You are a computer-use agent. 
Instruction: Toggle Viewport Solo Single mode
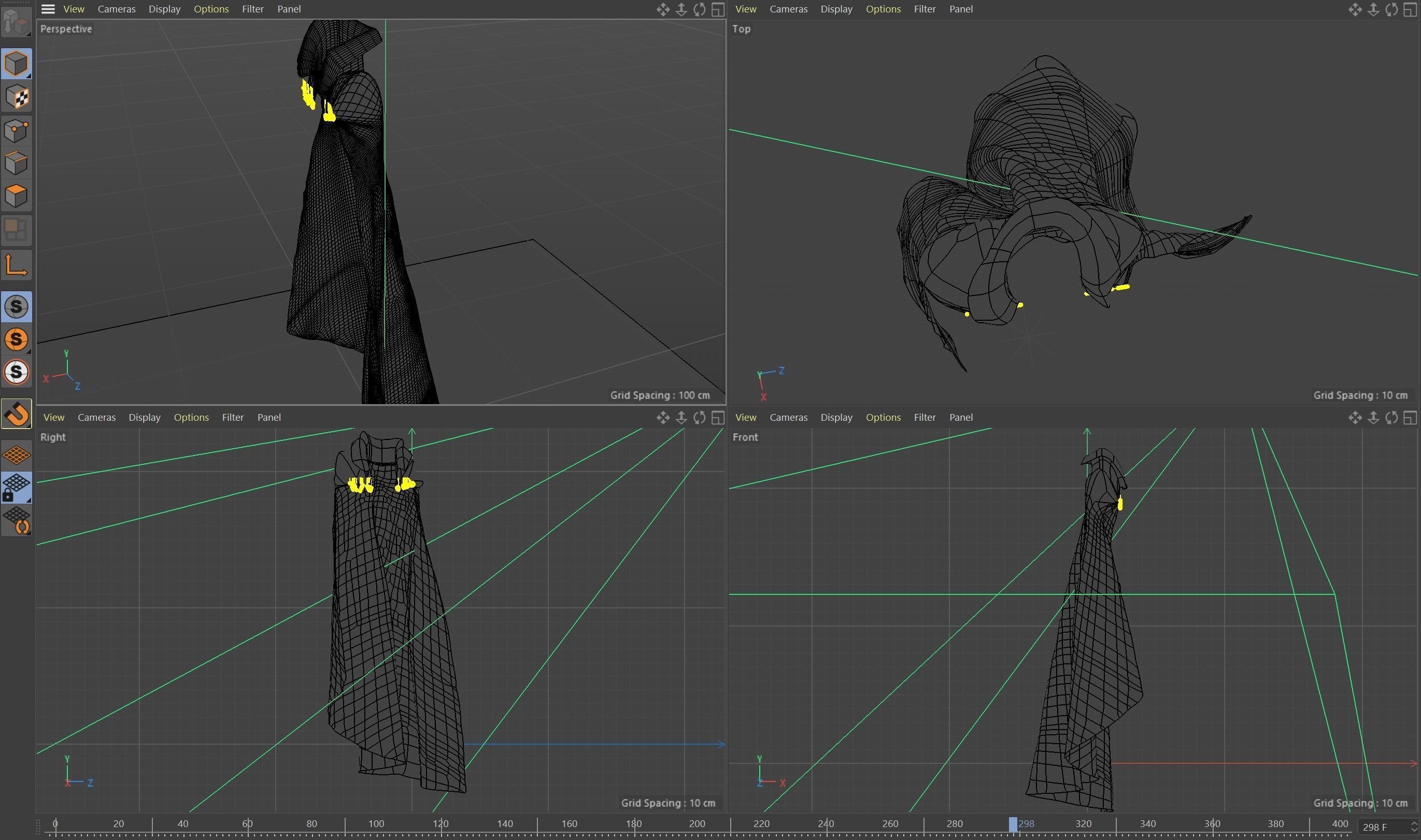[16, 340]
